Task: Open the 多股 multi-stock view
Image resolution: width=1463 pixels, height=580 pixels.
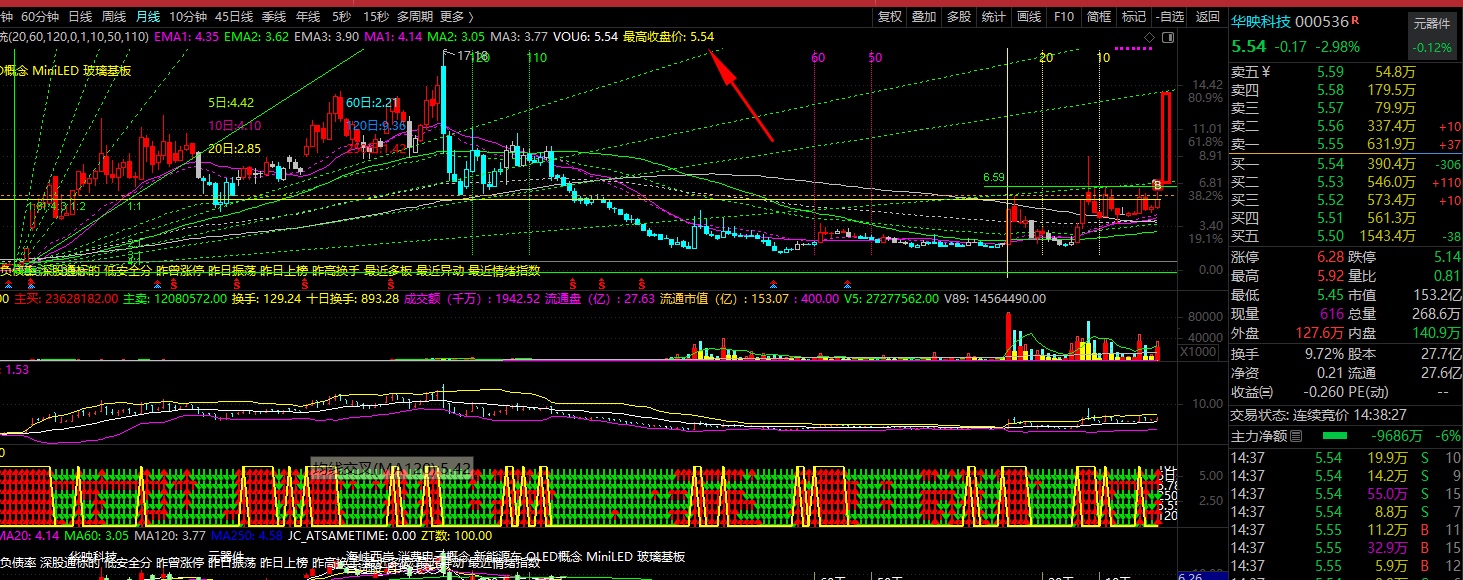Action: (959, 16)
